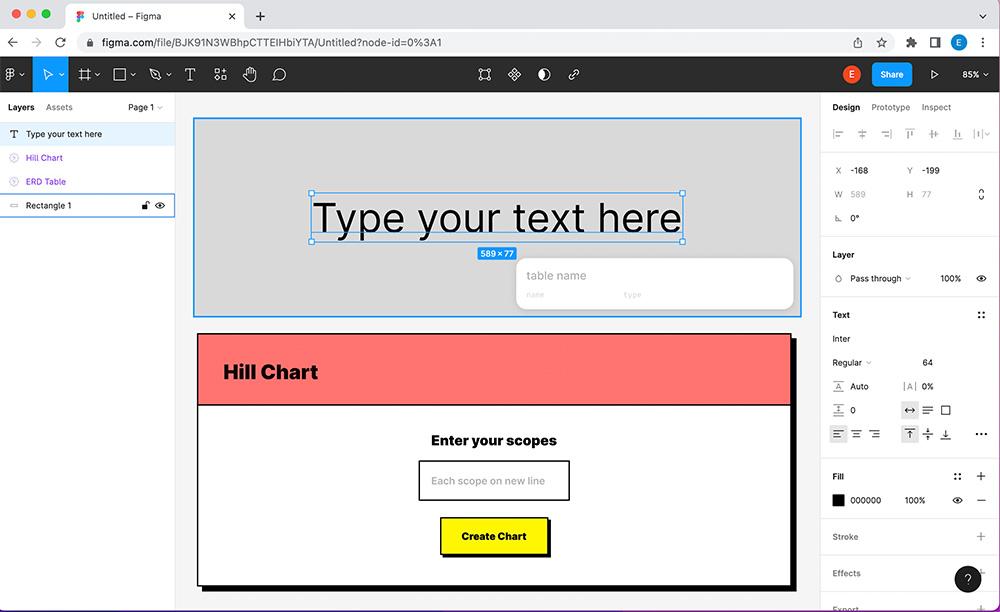Select the Hand tool
The width and height of the screenshot is (1000, 612).
(x=250, y=74)
